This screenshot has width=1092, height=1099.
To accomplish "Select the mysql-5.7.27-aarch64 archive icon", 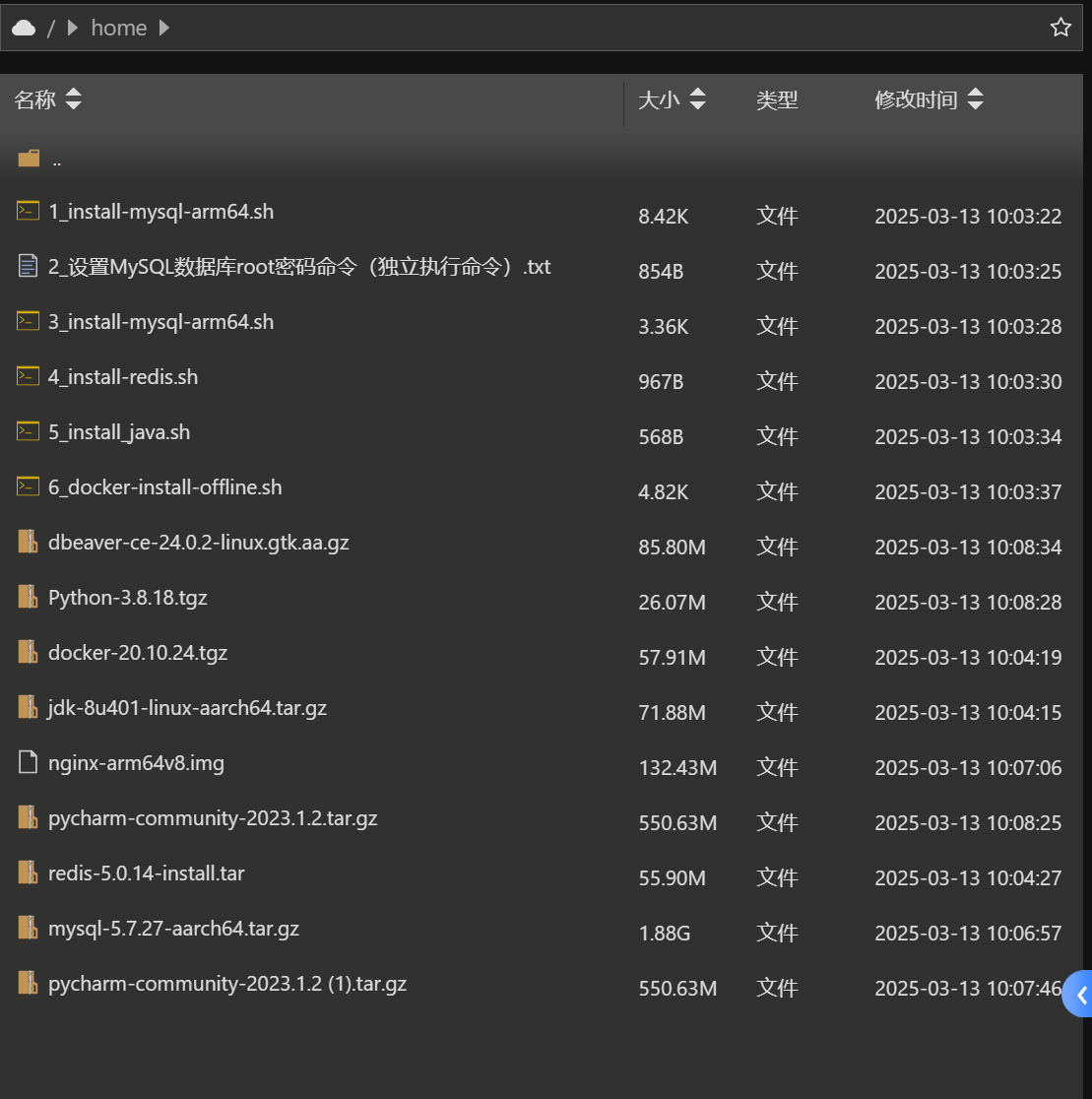I will click(x=28, y=928).
